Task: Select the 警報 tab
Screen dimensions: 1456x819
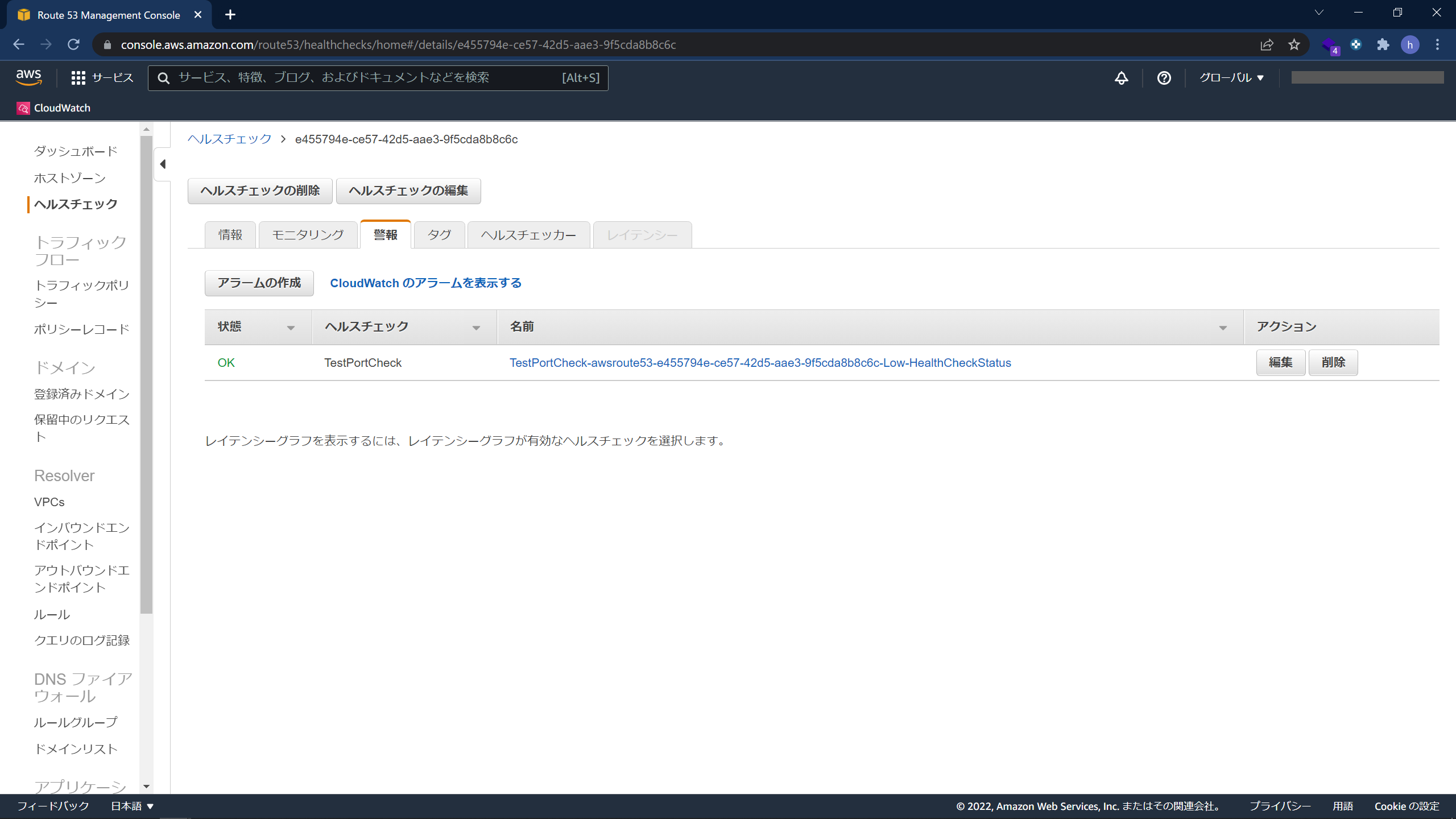Action: (385, 235)
